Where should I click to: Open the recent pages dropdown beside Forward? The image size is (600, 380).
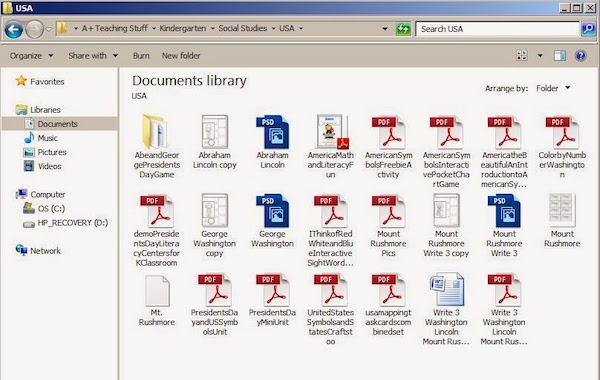[48, 29]
